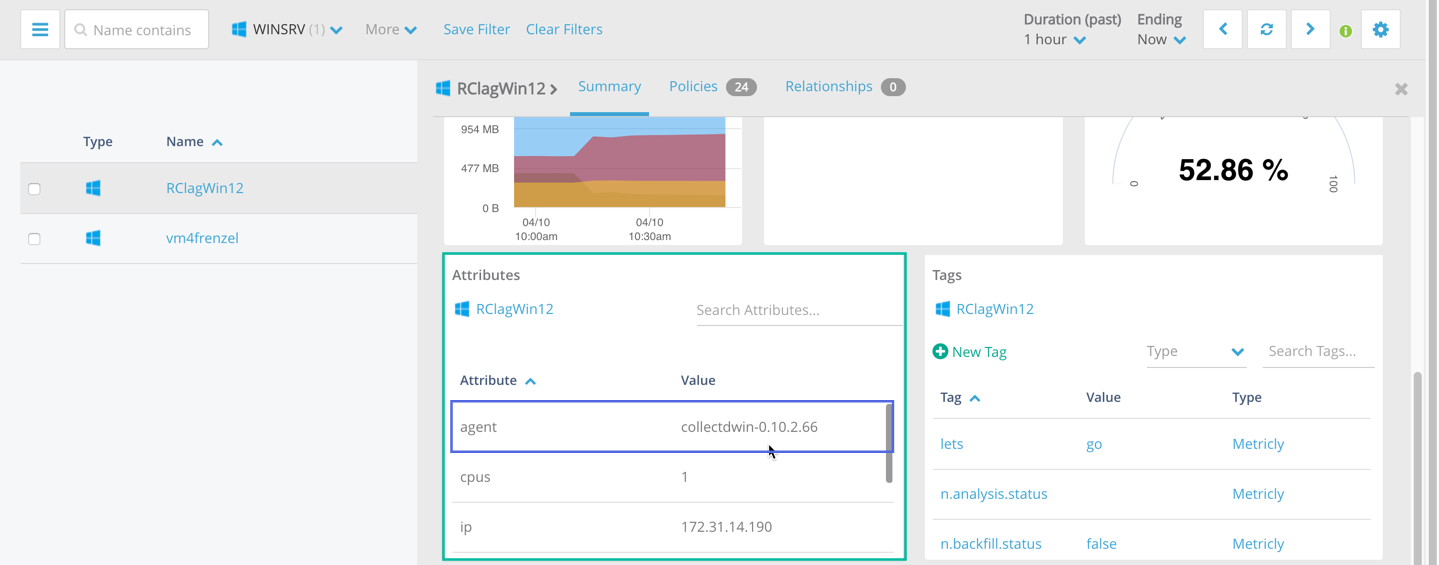The image size is (1439, 565).
Task: Click the 52.86 % gauge
Action: [x=1233, y=170]
